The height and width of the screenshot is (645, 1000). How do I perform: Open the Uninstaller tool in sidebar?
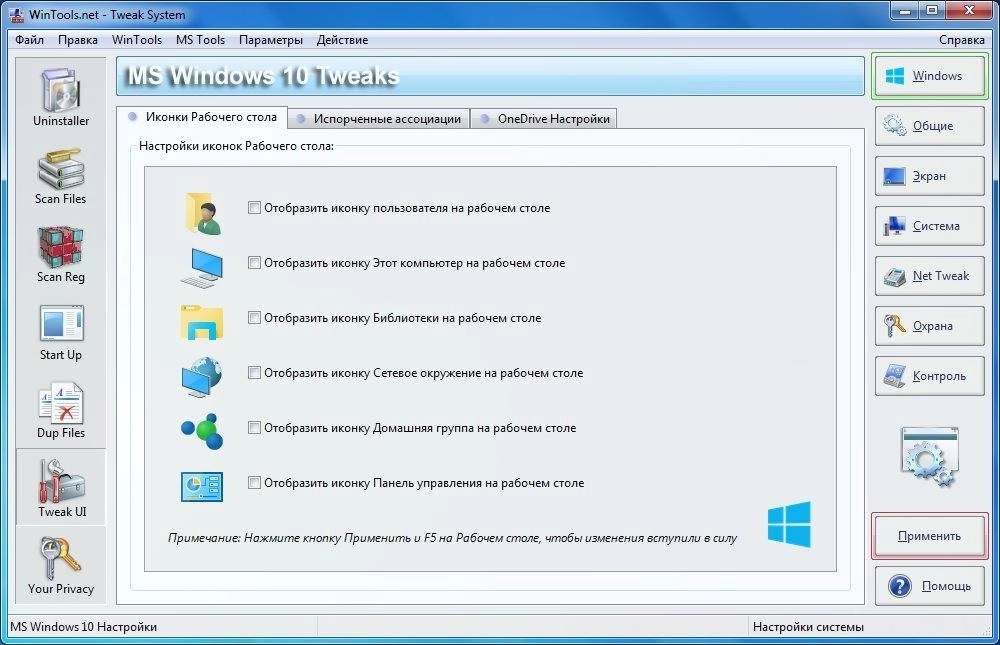click(x=61, y=97)
